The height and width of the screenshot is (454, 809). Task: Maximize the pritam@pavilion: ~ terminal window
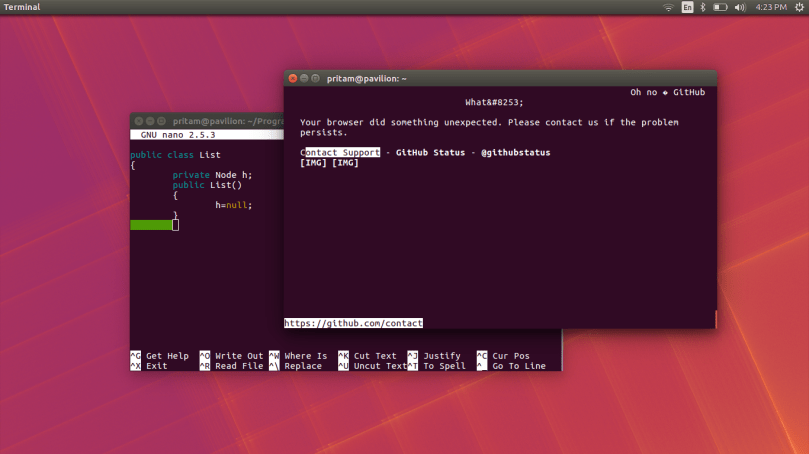pyautogui.click(x=315, y=78)
